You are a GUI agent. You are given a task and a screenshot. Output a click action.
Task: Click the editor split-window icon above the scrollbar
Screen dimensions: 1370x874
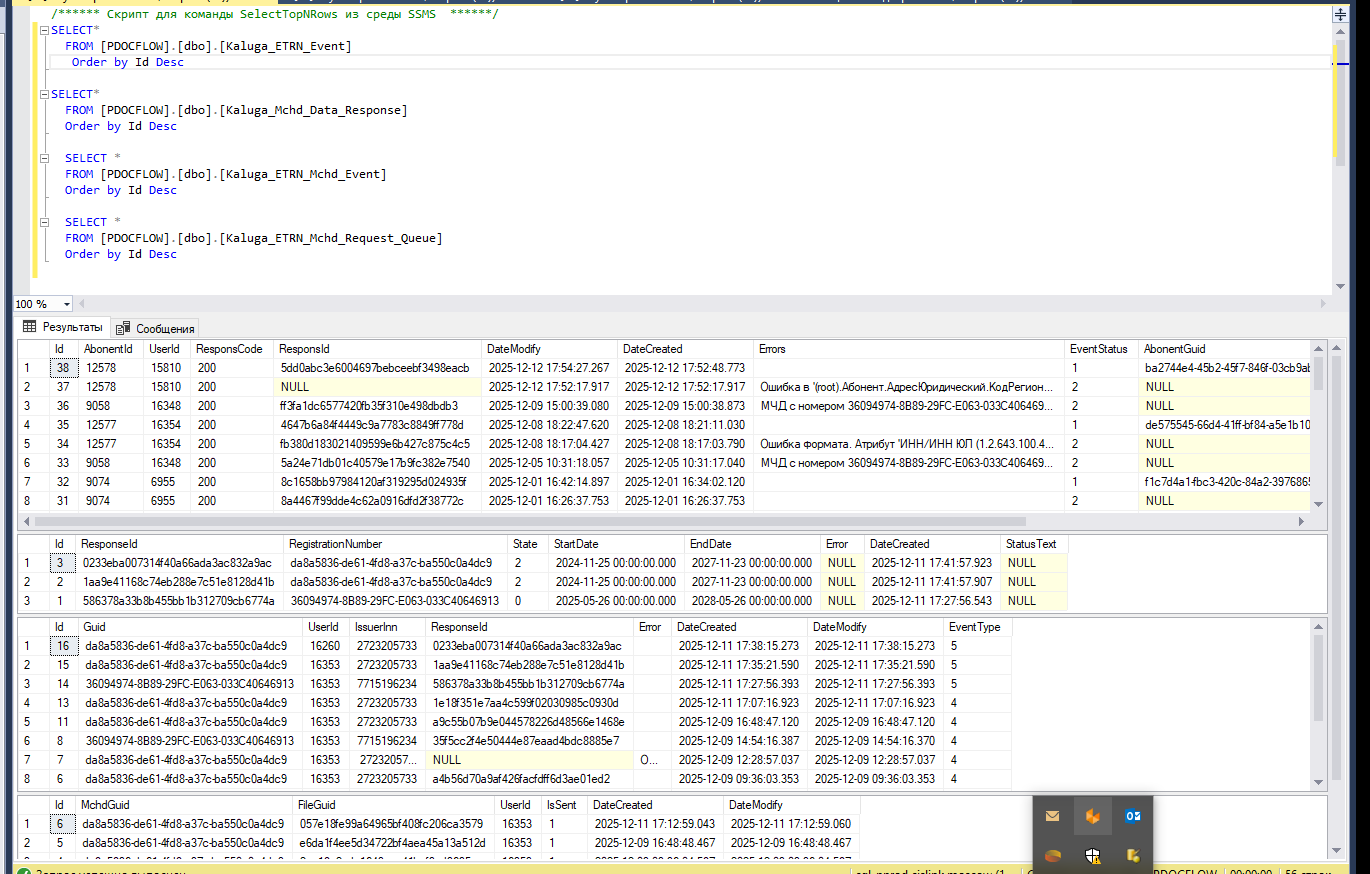[x=1339, y=15]
